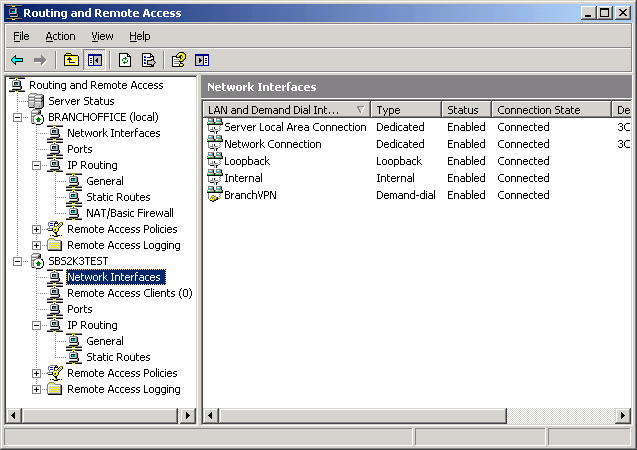Expand Remote Access Logging under SBS2K3TEST
The image size is (637, 450).
click(x=37, y=389)
